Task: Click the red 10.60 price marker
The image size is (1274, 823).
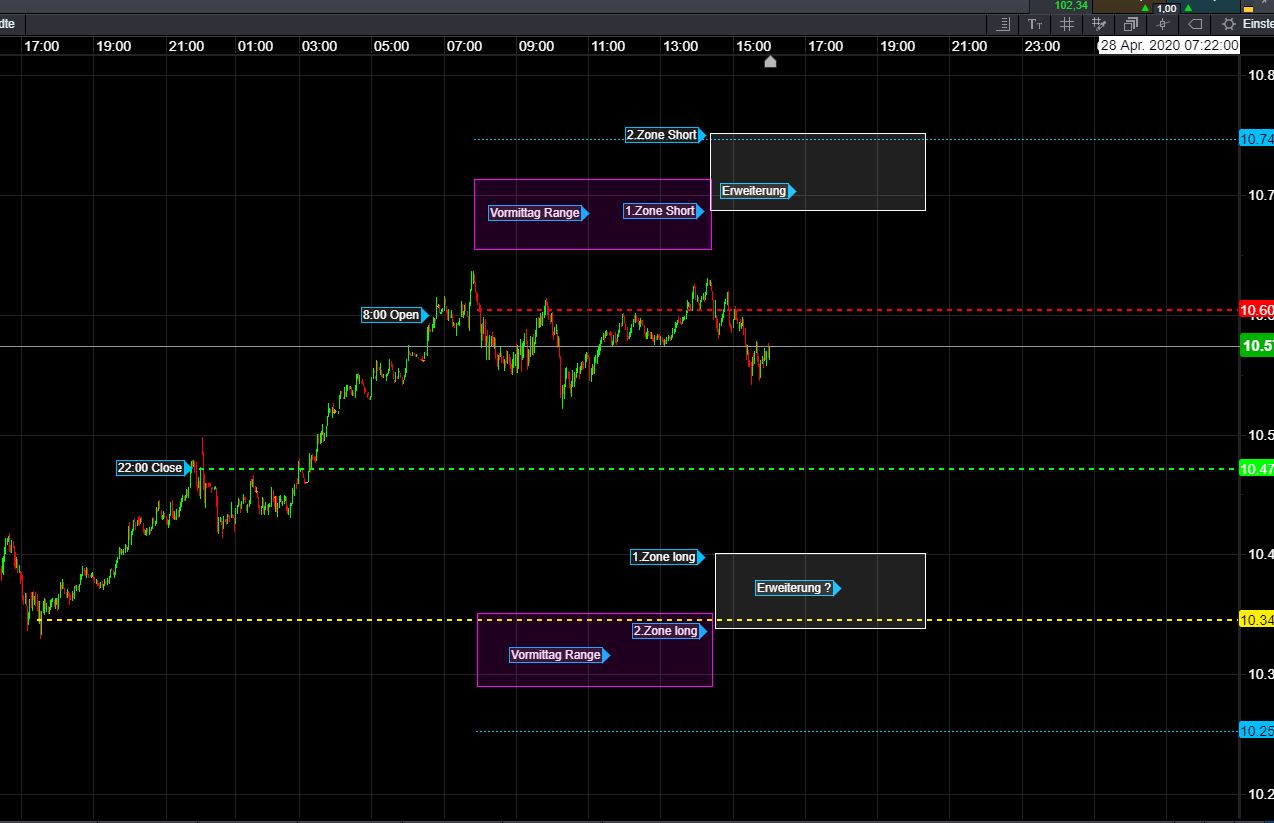Action: point(1255,311)
